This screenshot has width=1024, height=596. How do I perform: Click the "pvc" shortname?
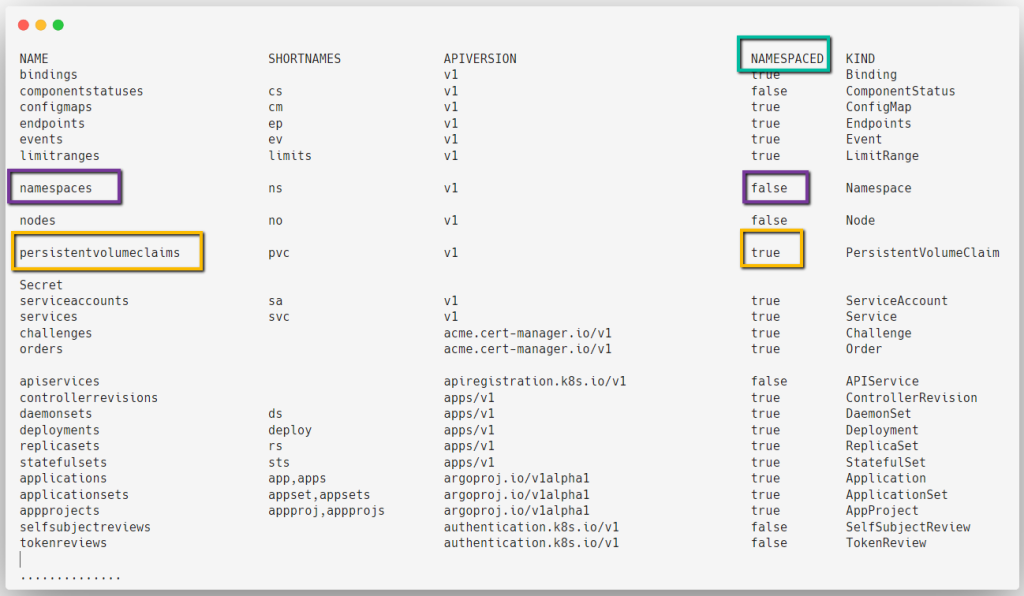(276, 252)
